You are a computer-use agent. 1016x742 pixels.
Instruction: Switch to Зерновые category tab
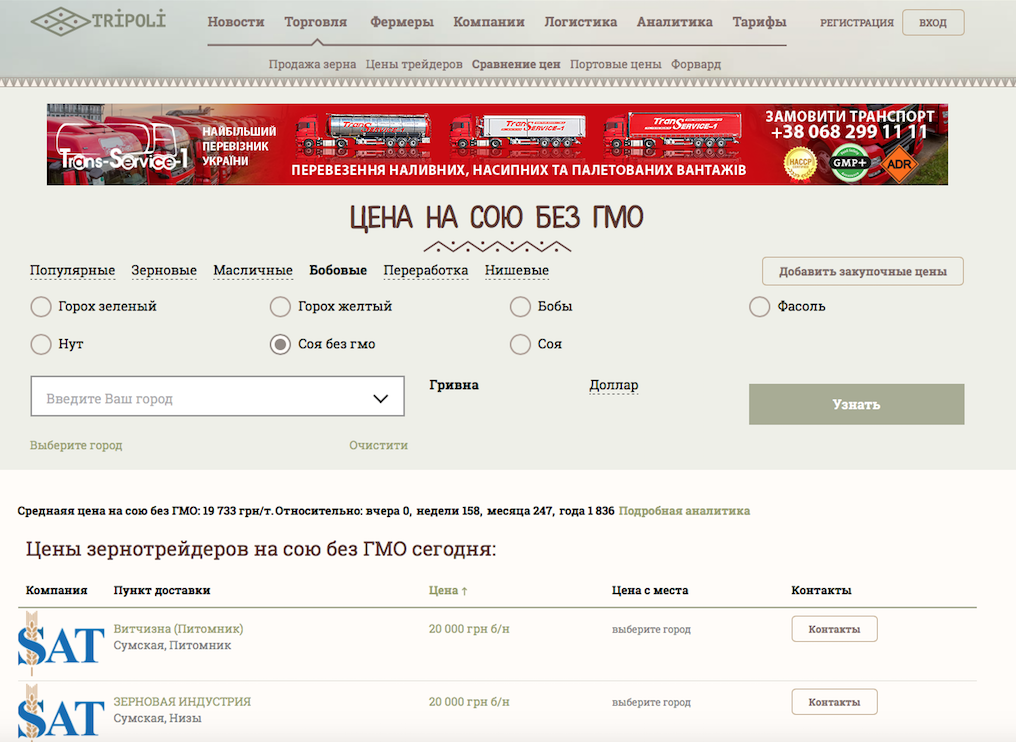pos(164,271)
